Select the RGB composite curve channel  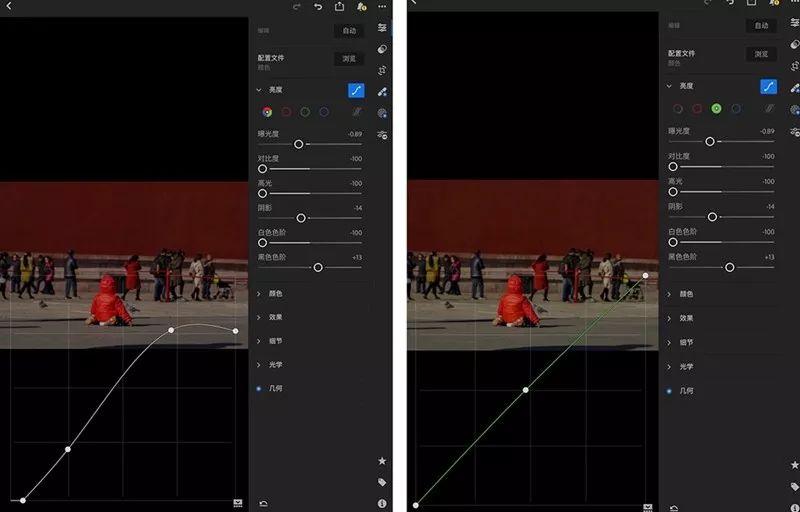tap(267, 112)
